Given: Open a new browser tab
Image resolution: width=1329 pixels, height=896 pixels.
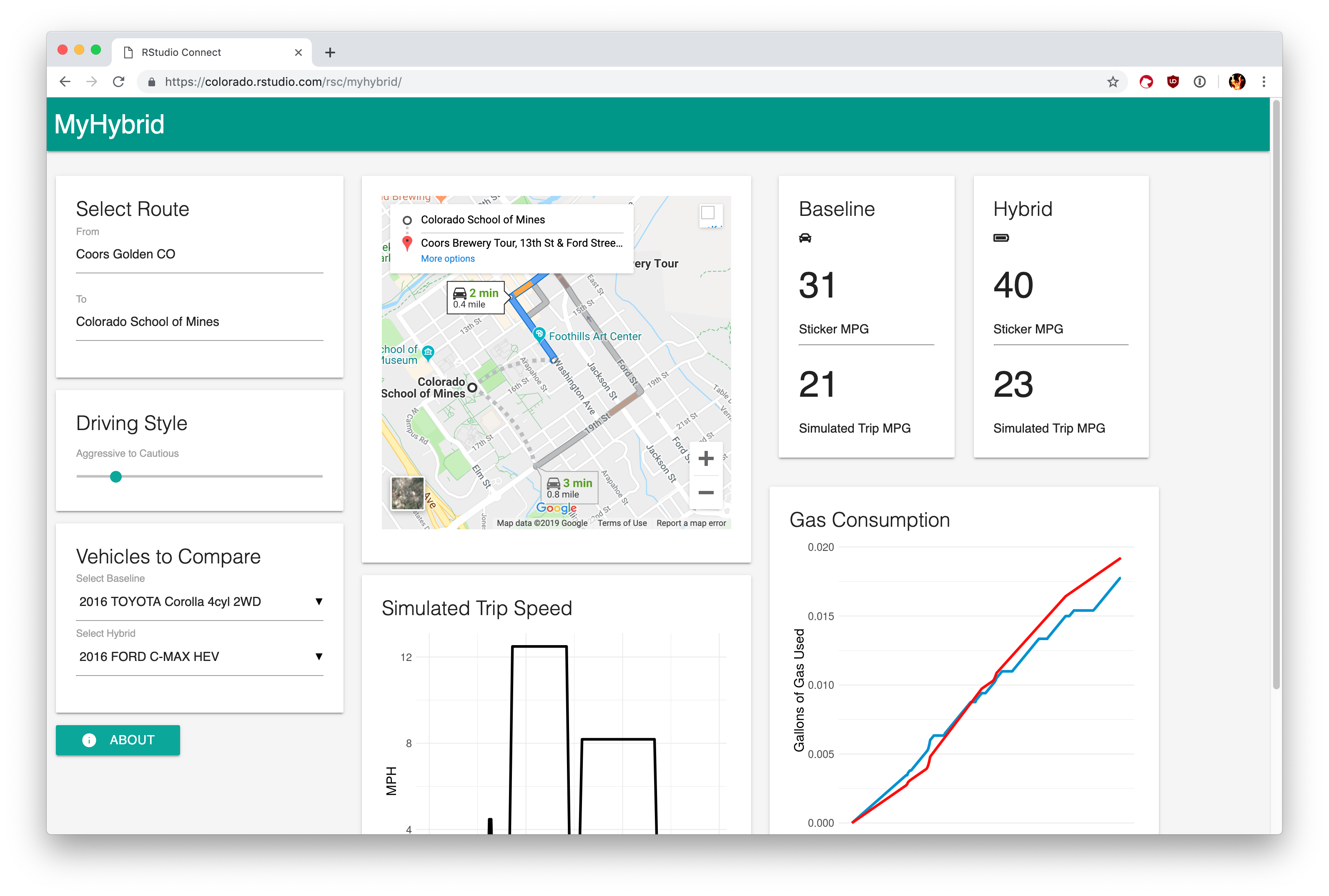Looking at the screenshot, I should [330, 53].
